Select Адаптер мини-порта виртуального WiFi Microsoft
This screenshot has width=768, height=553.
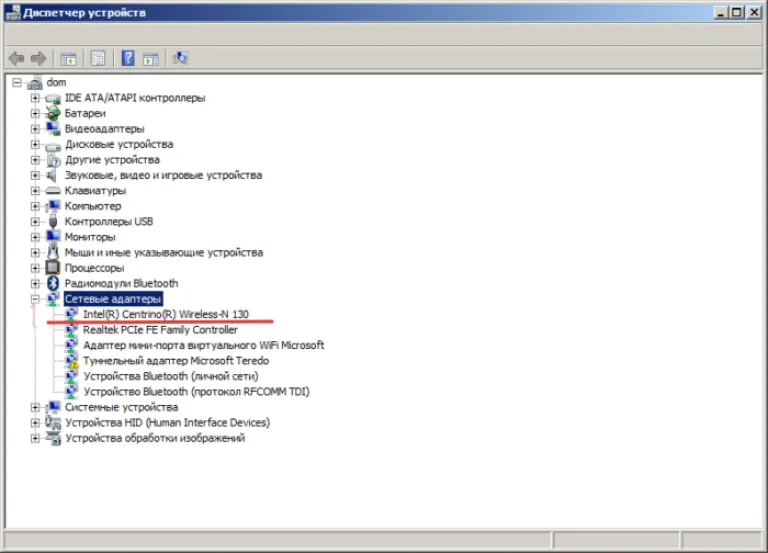click(x=204, y=345)
